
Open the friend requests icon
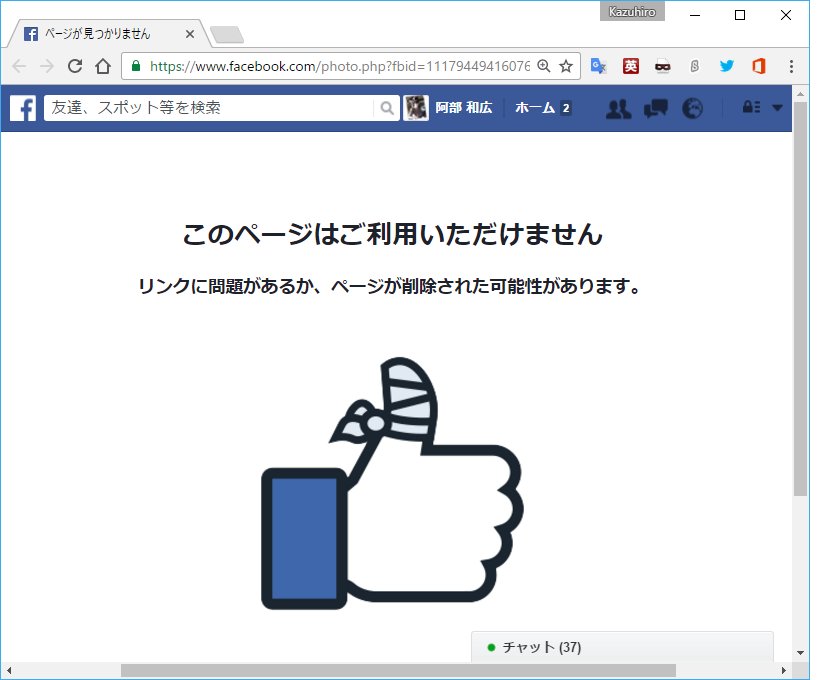[618, 109]
